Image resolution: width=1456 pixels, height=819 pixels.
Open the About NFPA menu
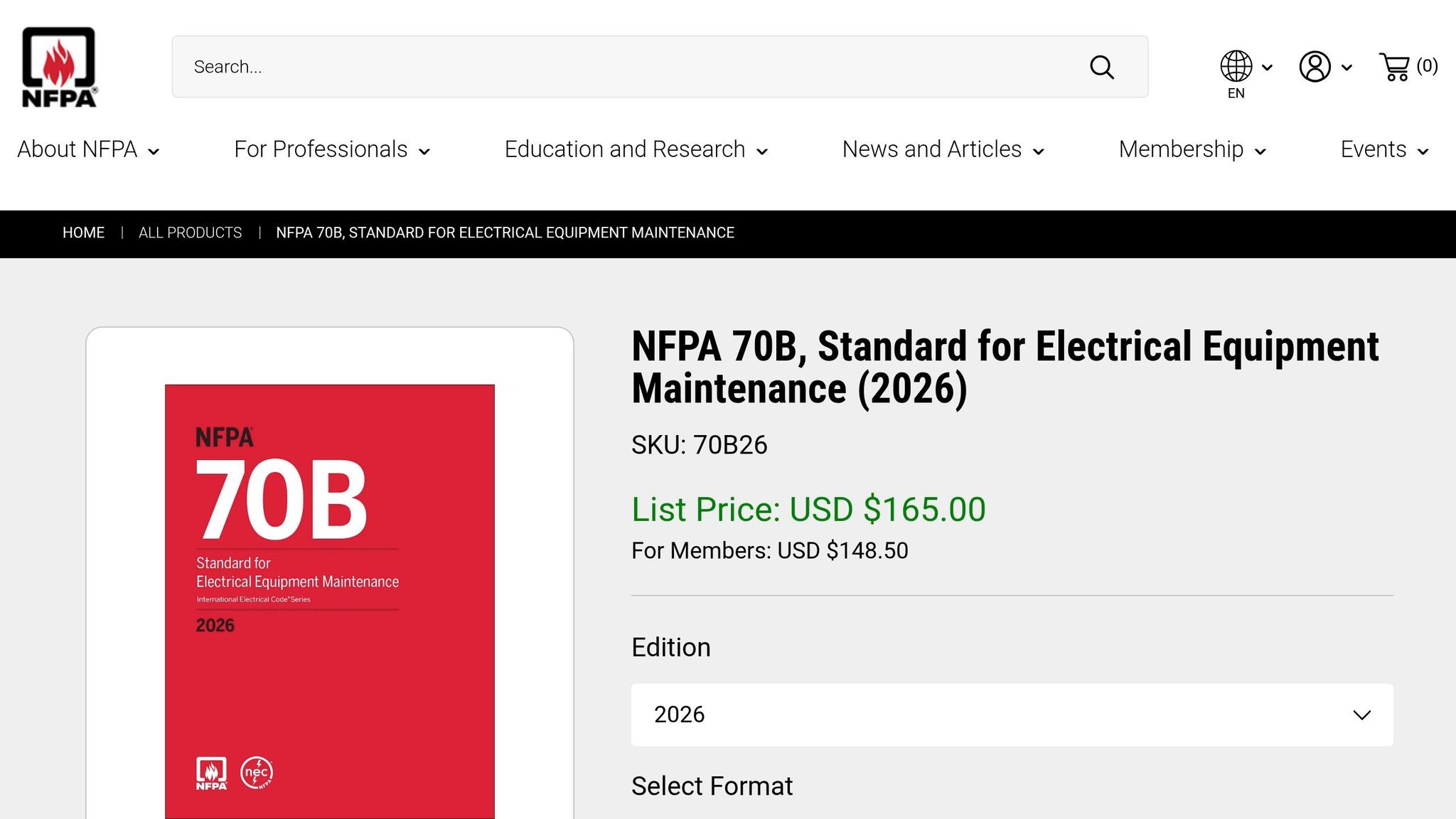click(x=78, y=149)
